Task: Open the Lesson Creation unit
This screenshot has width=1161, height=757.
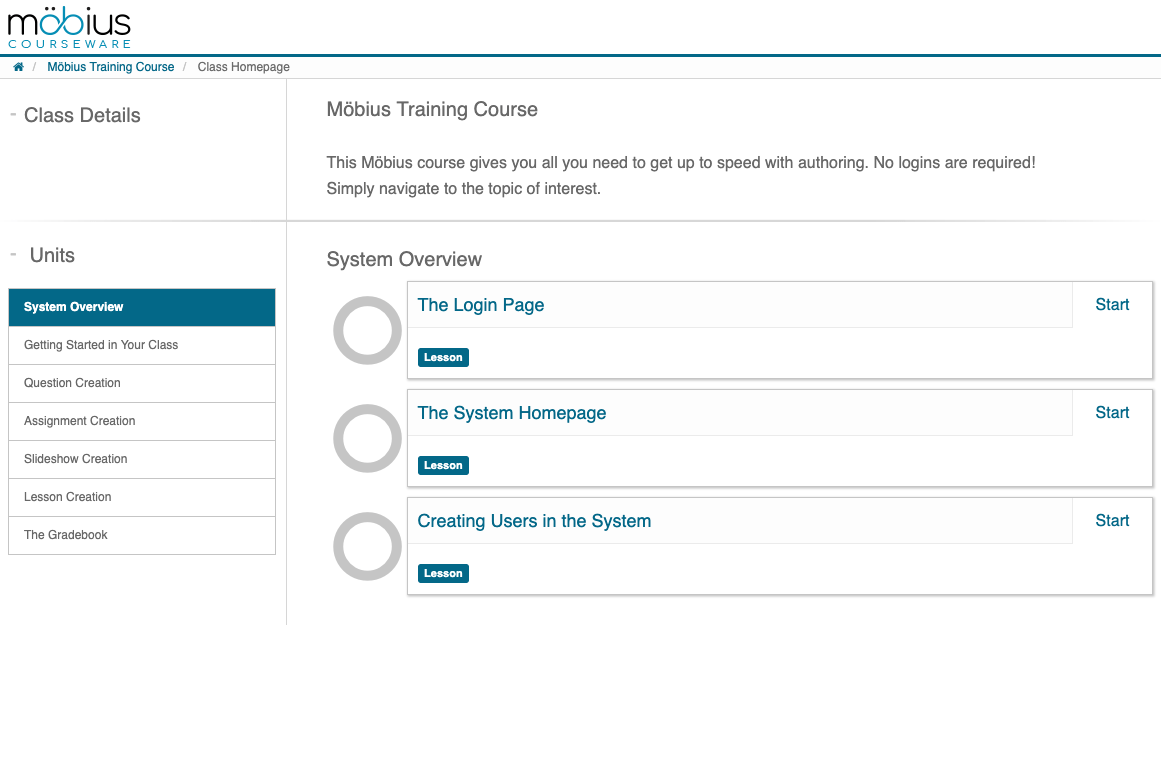Action: tap(142, 497)
